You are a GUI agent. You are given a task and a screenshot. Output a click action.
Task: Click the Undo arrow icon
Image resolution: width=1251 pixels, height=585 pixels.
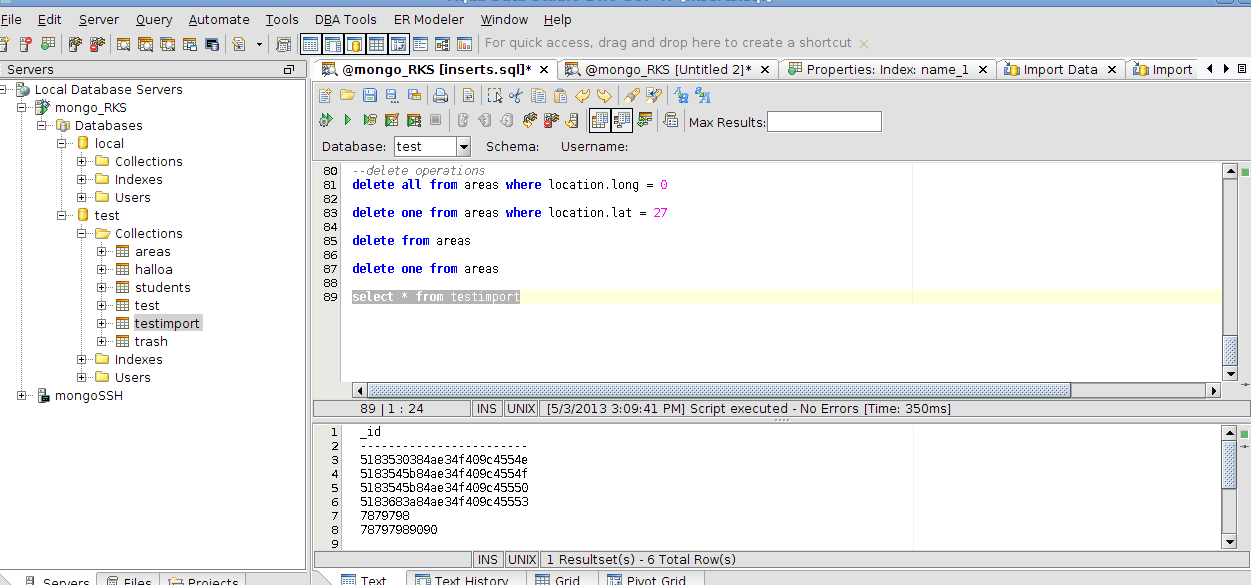(x=582, y=96)
